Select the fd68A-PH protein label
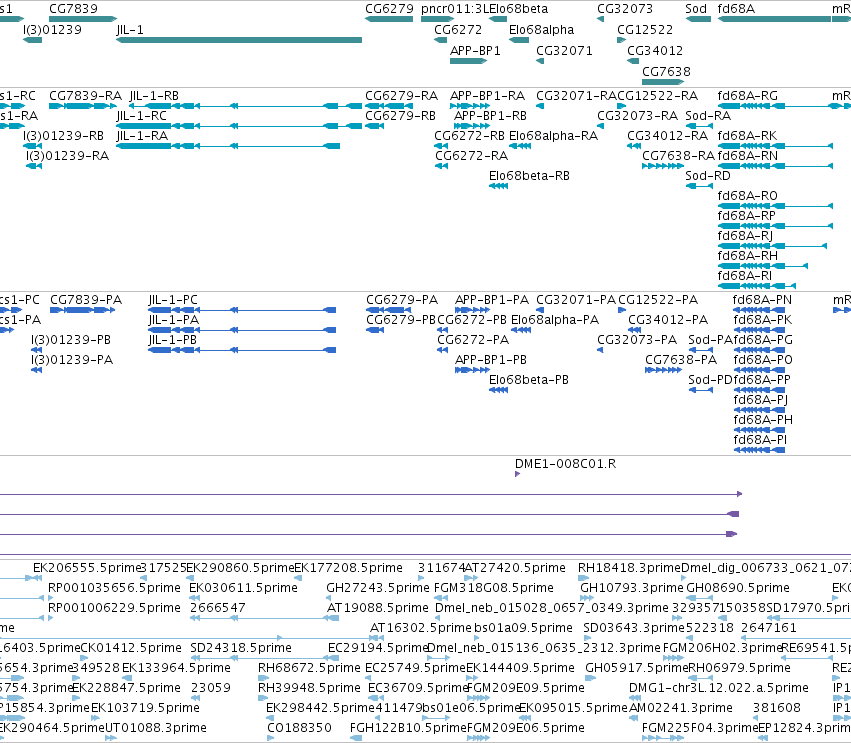 tap(763, 420)
